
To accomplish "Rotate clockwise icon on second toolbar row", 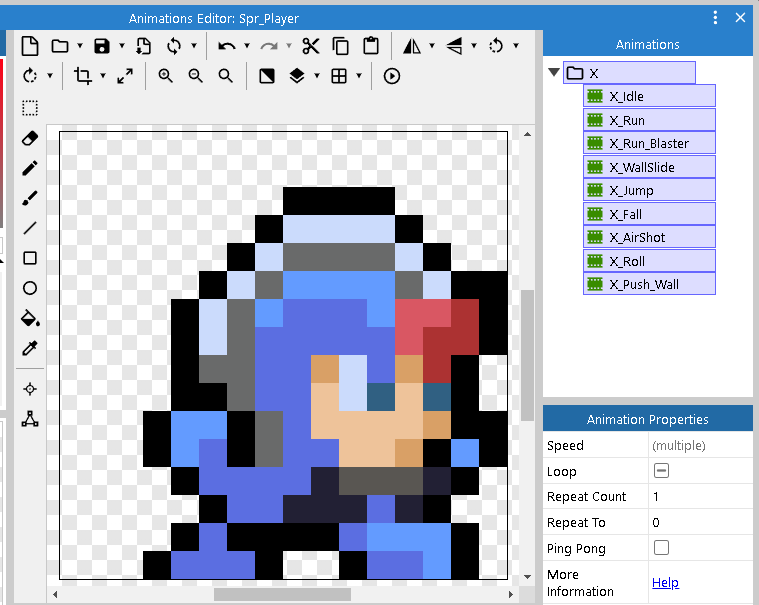I will 30,76.
